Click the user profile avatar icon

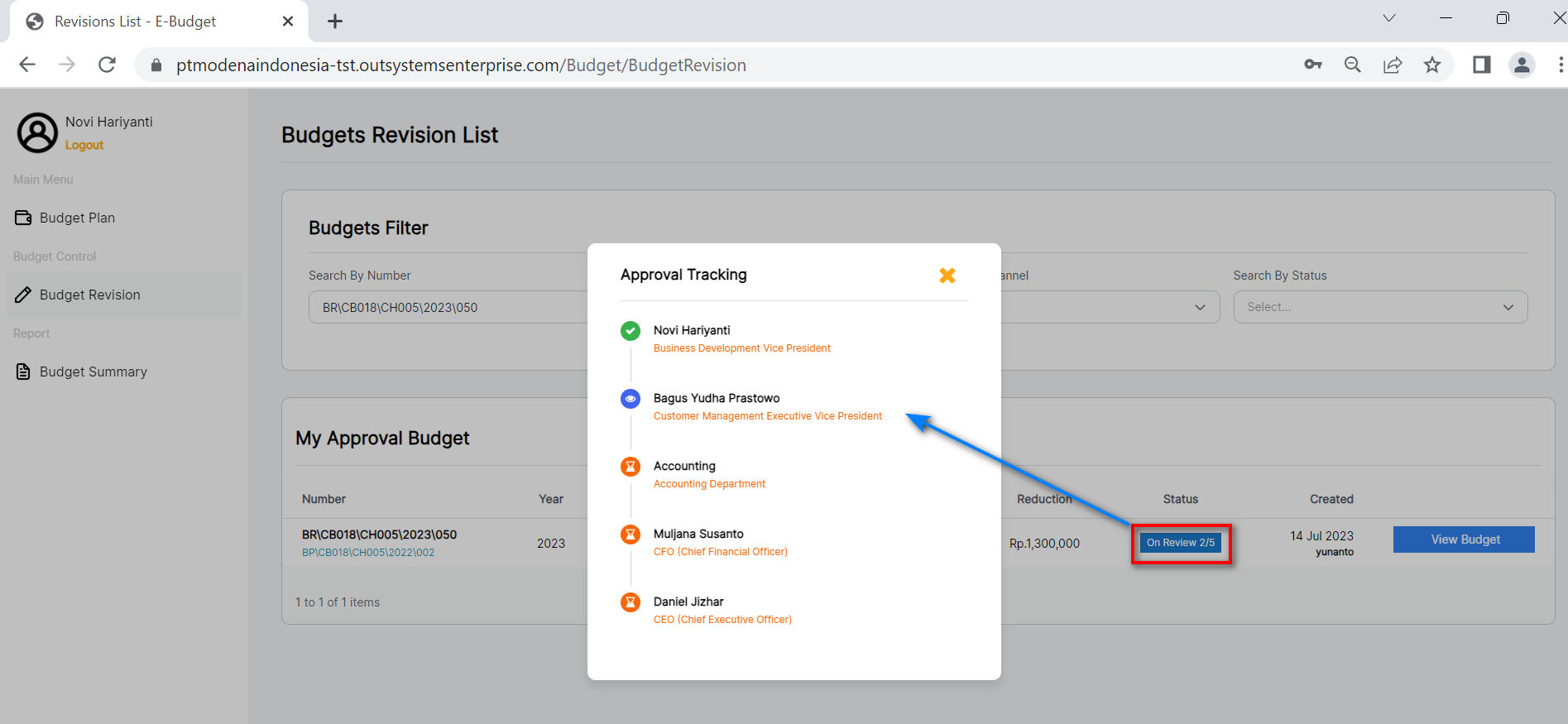38,132
